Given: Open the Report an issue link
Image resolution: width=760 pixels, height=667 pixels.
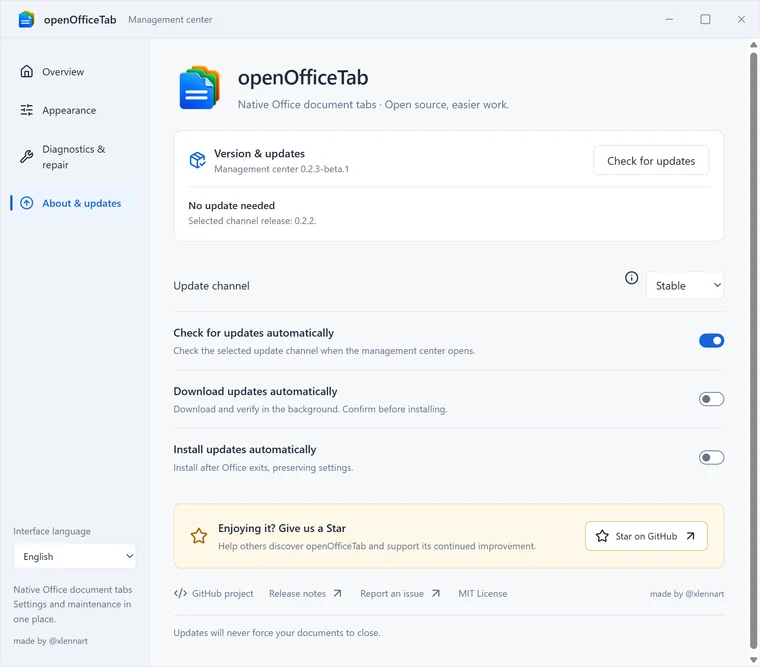Looking at the screenshot, I should (400, 593).
